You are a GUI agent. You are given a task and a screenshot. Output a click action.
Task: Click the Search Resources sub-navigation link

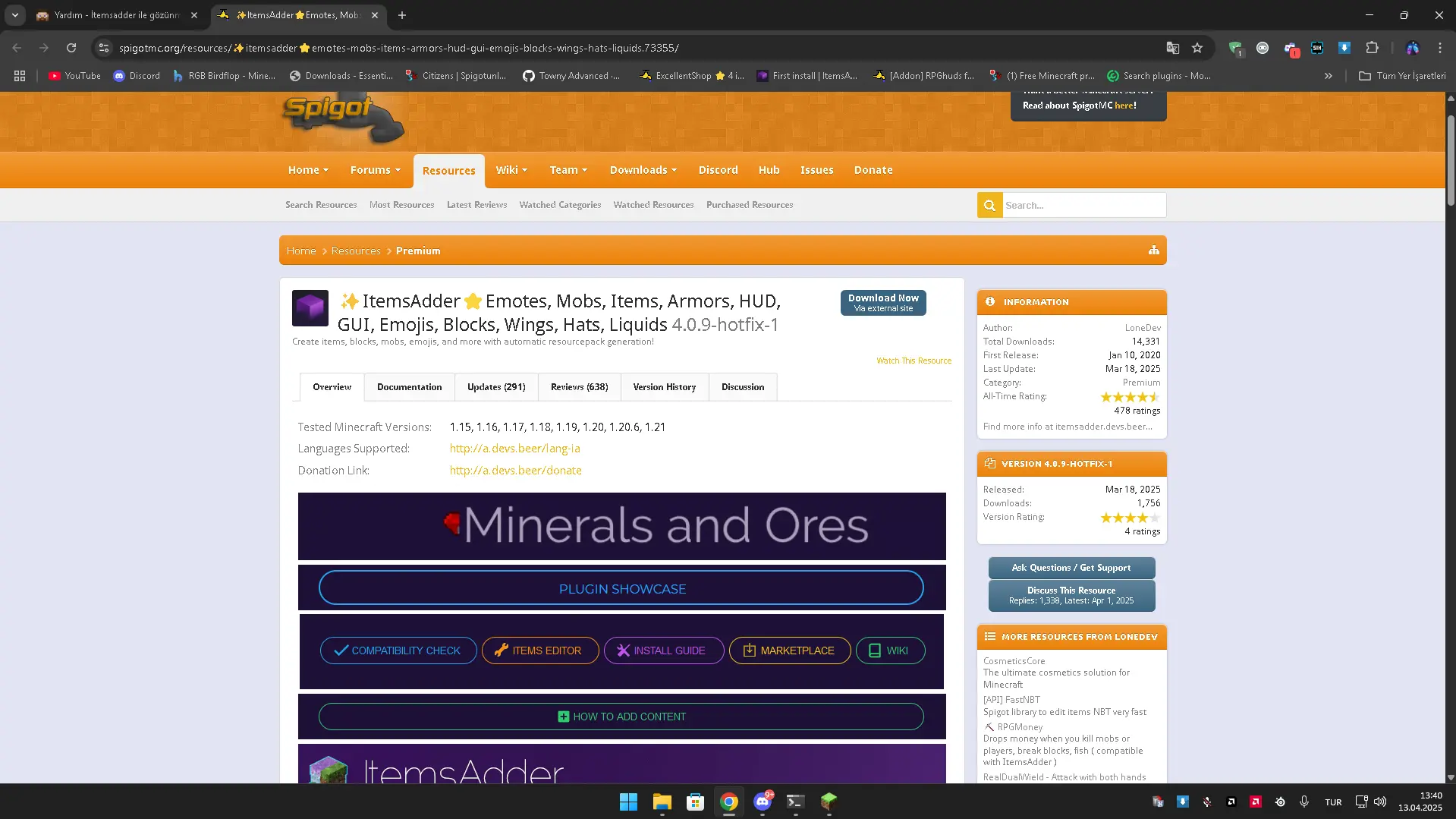(x=321, y=205)
